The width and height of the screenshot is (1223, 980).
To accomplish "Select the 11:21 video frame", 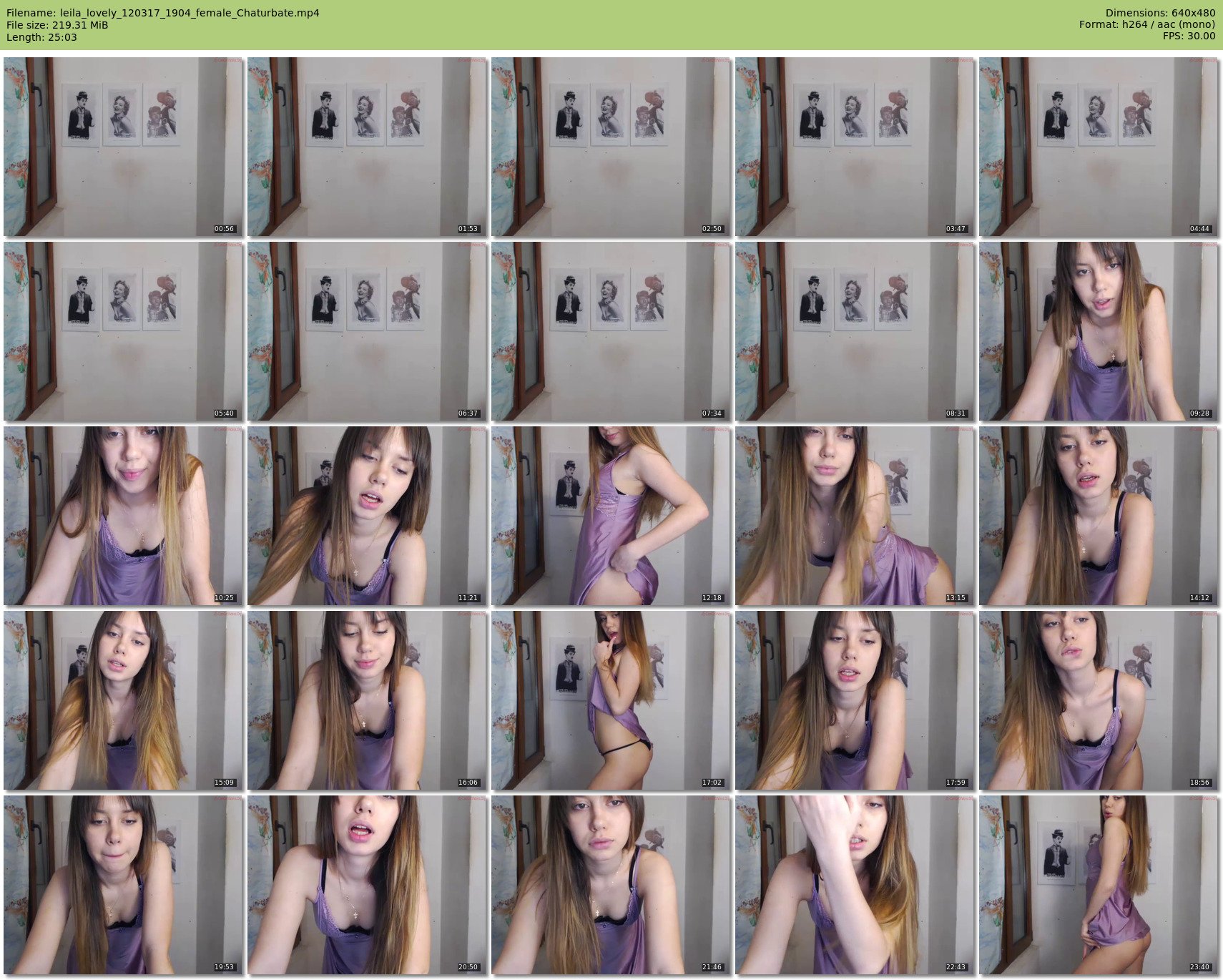I will pos(367,516).
